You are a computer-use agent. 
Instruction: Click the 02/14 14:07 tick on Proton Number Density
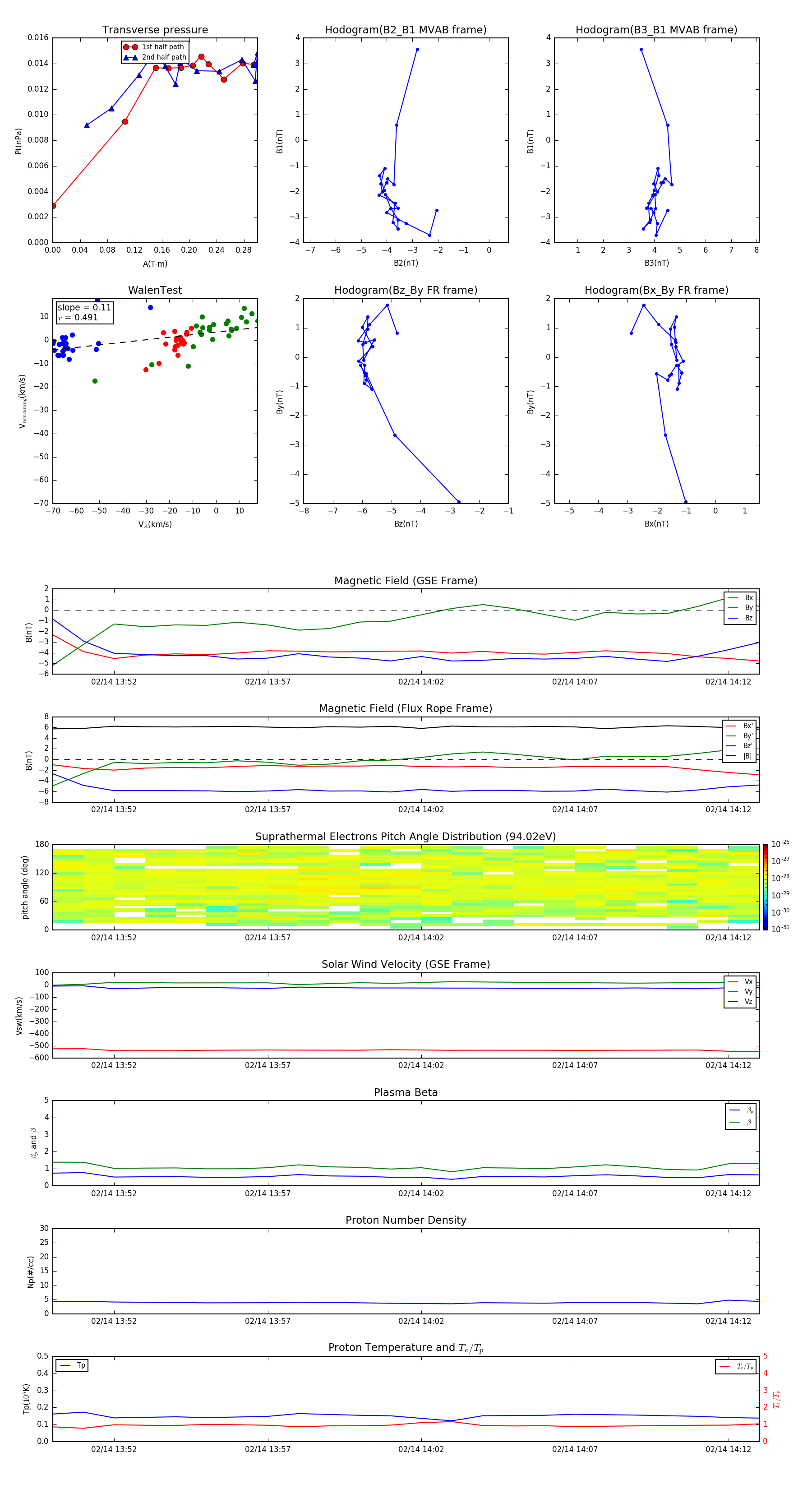[574, 1321]
